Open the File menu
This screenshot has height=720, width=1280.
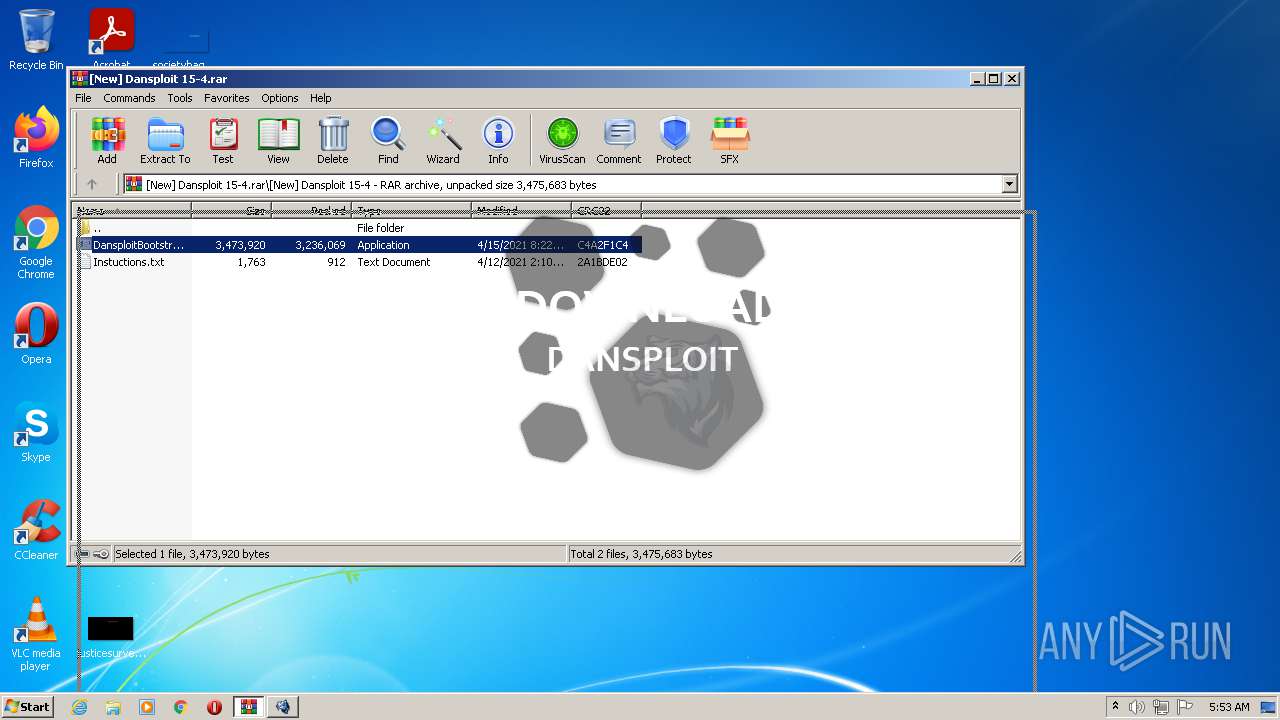tap(83, 98)
